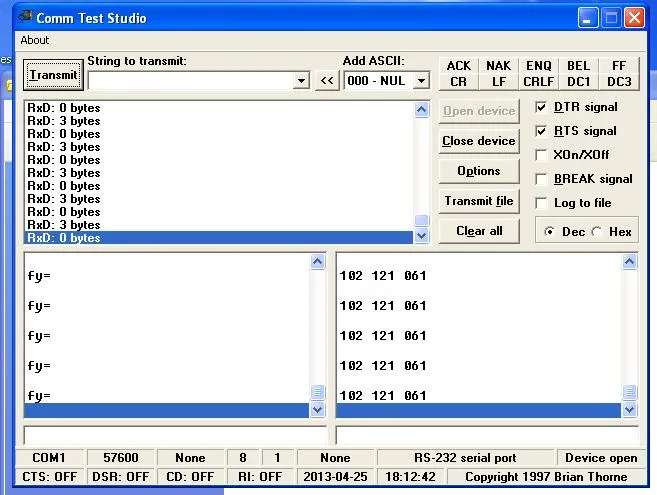The height and width of the screenshot is (495, 657).
Task: Open the Add ASCII 000 - NUL dropdown
Action: click(421, 80)
